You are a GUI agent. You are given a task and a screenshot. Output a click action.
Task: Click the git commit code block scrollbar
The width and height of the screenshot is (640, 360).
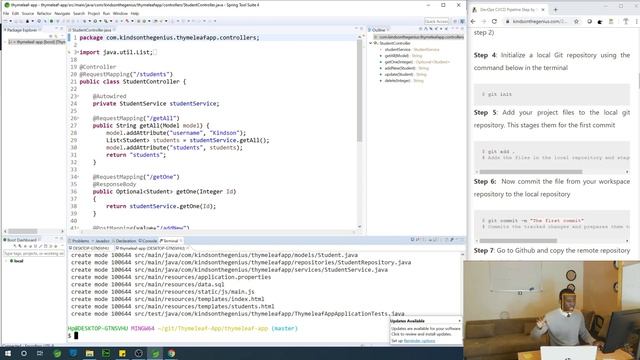[518, 241]
